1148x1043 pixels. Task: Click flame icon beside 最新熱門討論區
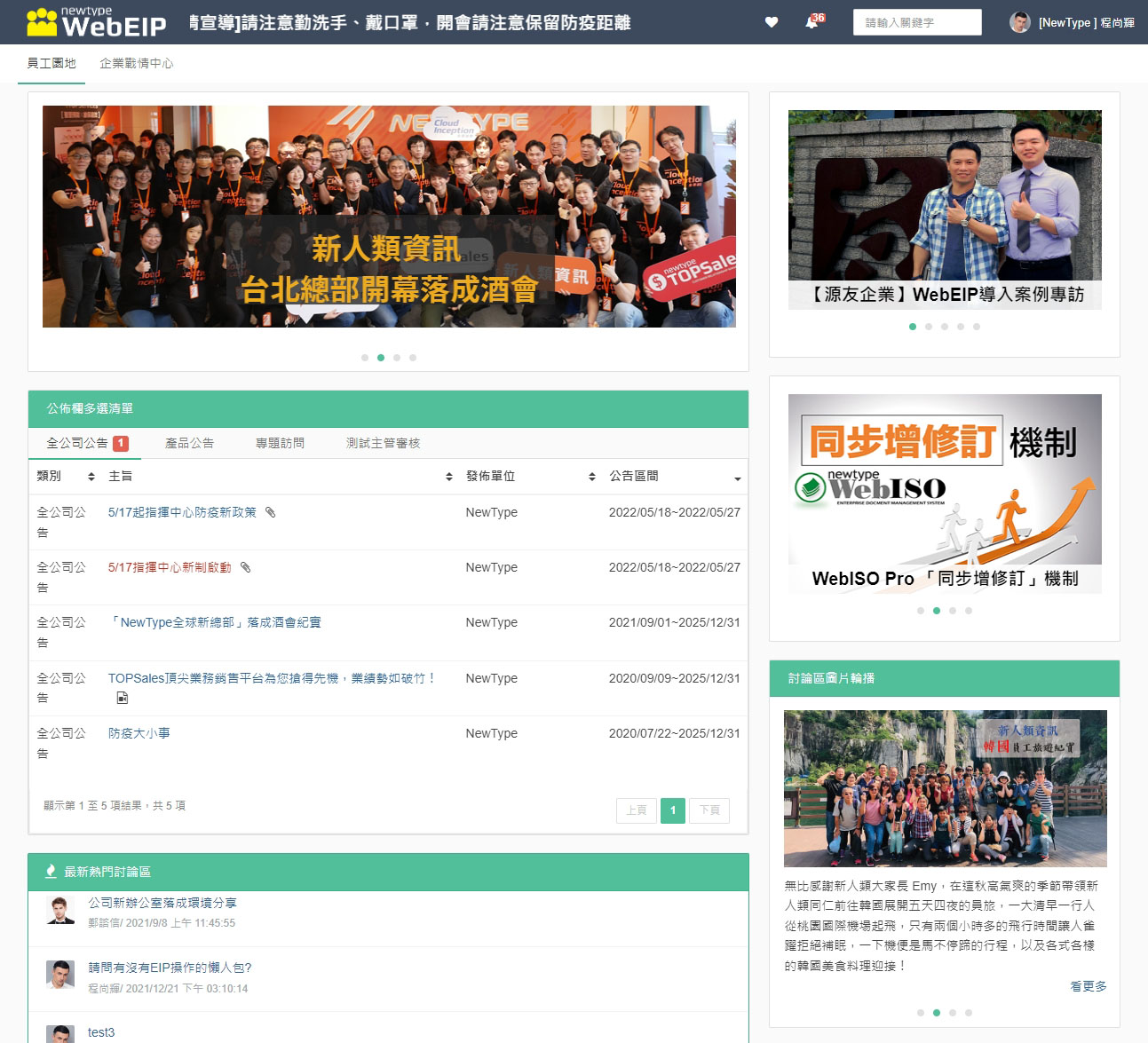click(51, 872)
